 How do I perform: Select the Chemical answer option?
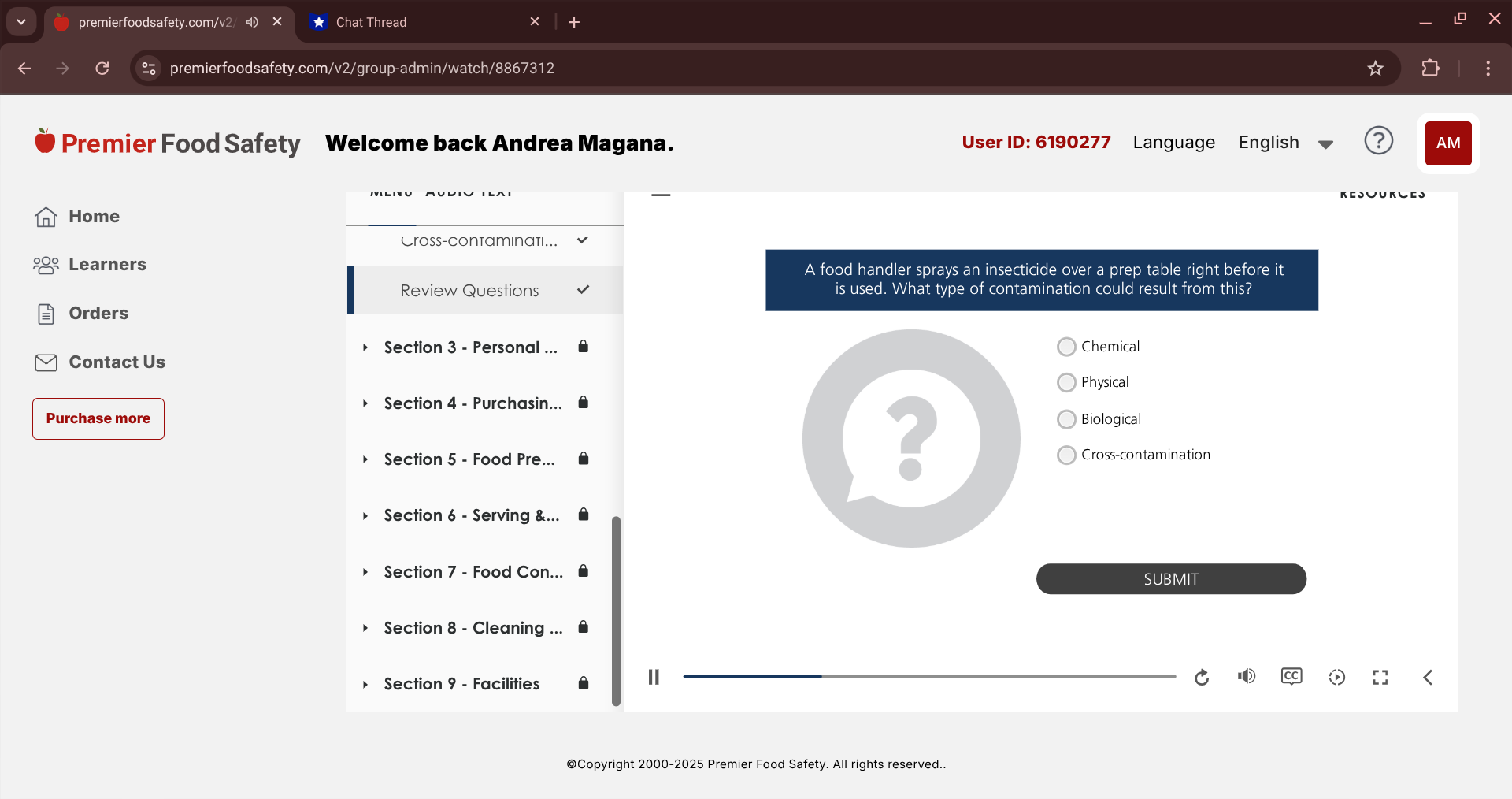(x=1066, y=347)
